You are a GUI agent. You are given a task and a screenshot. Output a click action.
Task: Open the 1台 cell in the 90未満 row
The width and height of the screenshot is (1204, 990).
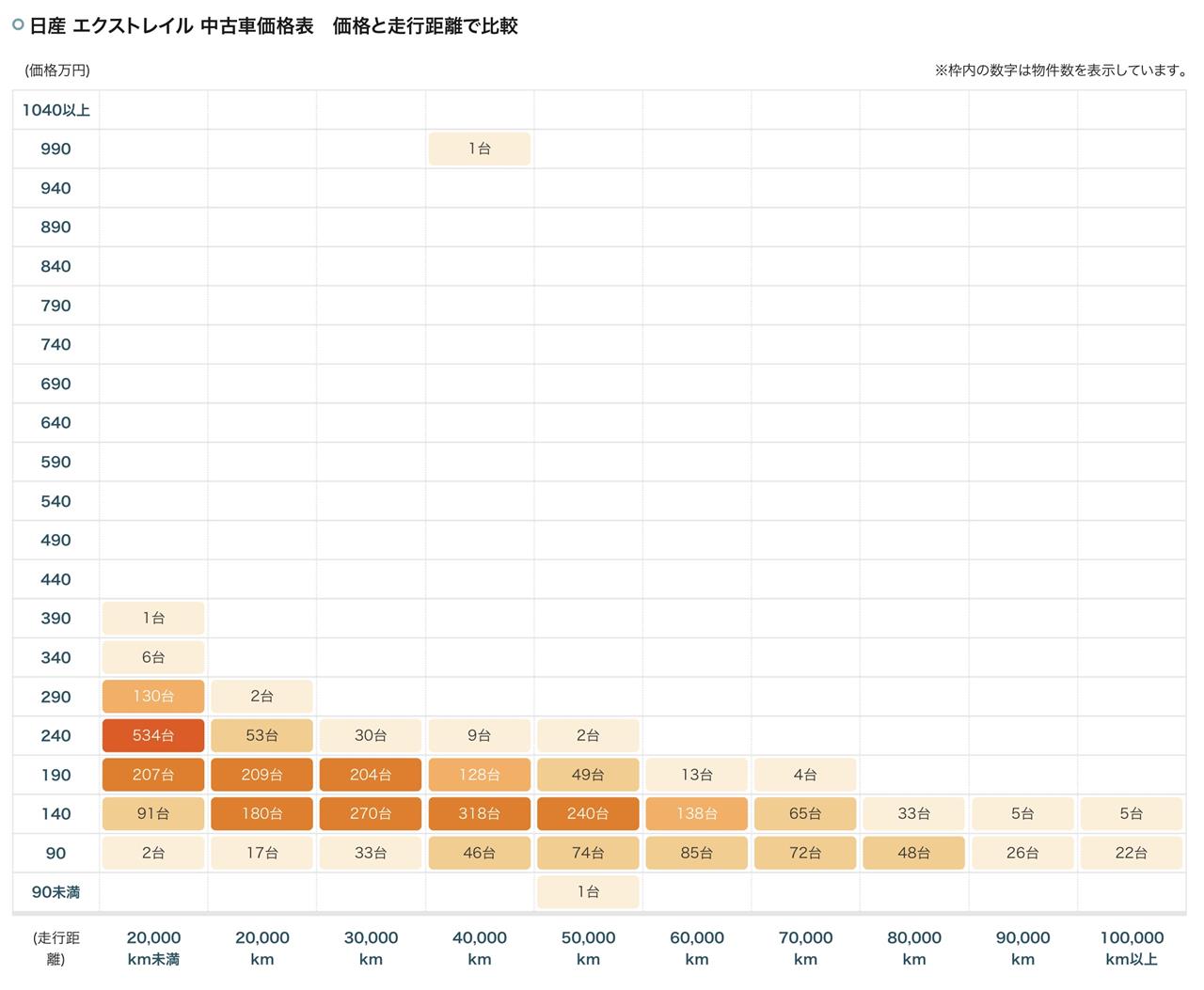click(x=588, y=892)
